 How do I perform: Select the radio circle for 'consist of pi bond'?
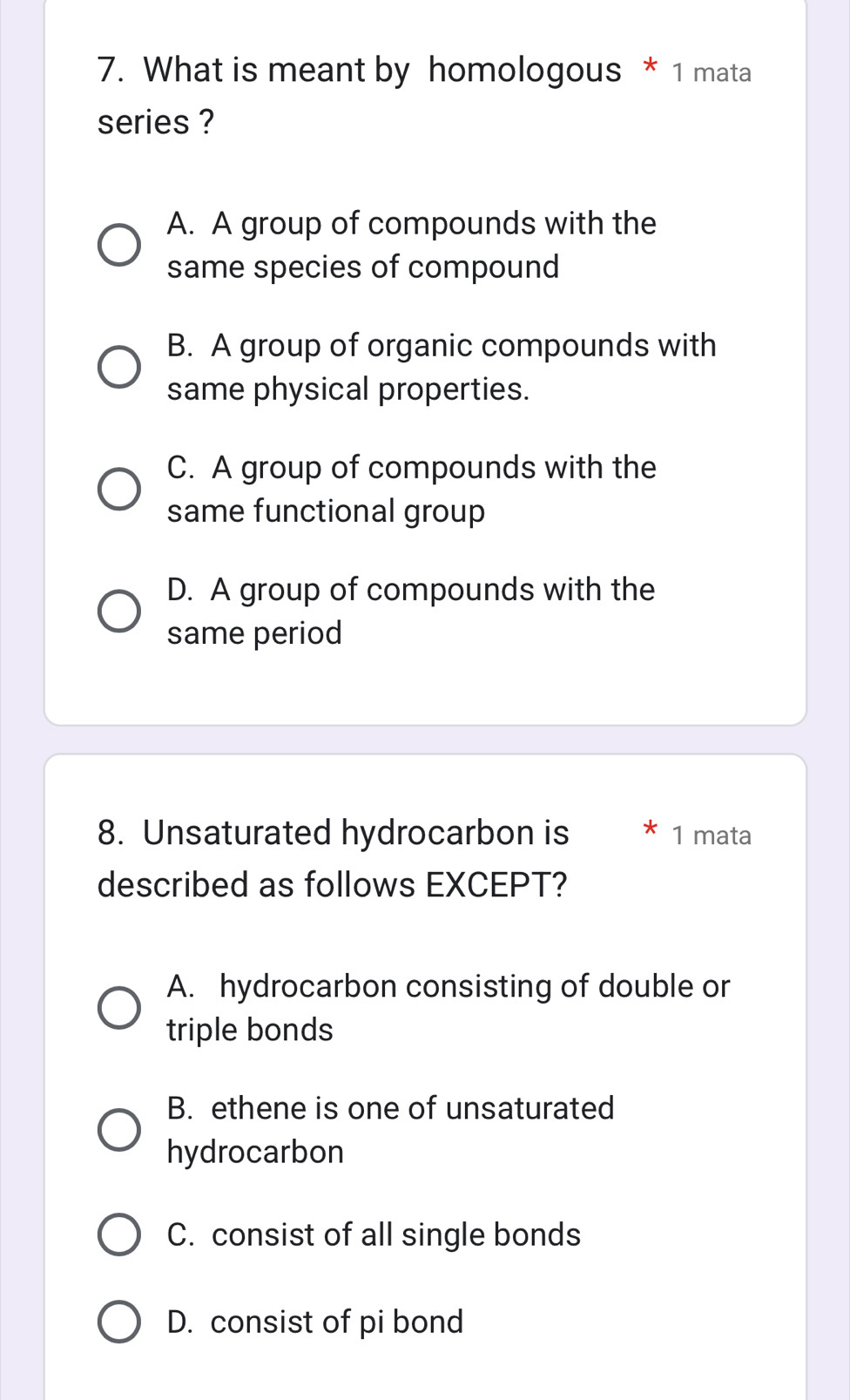118,1322
